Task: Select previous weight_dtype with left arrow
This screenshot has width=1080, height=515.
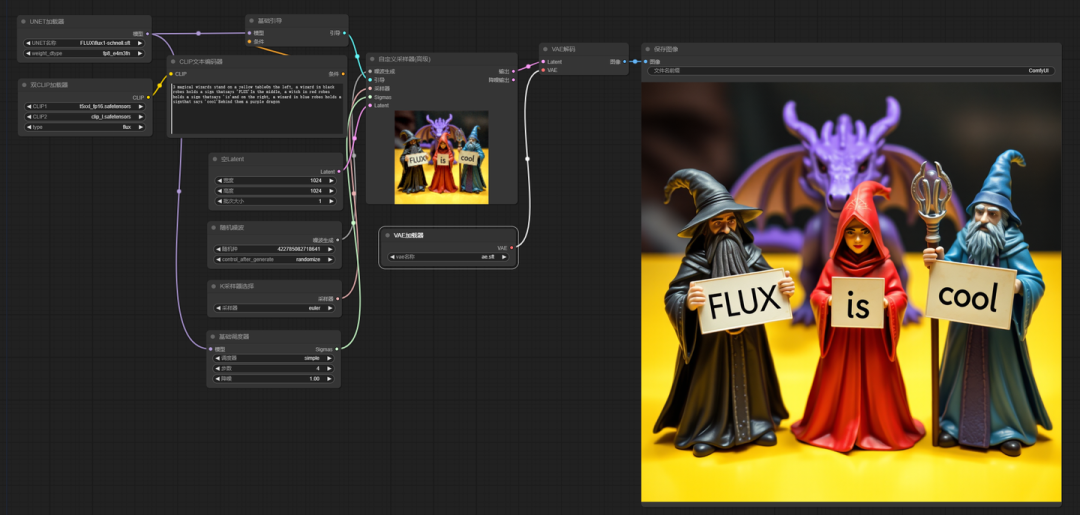Action: (29, 53)
